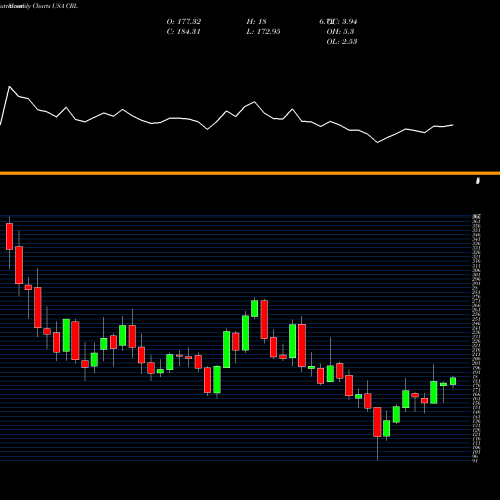The width and height of the screenshot is (500, 500).
Task: Click the open price value O: 177.32
Action: pyautogui.click(x=184, y=22)
